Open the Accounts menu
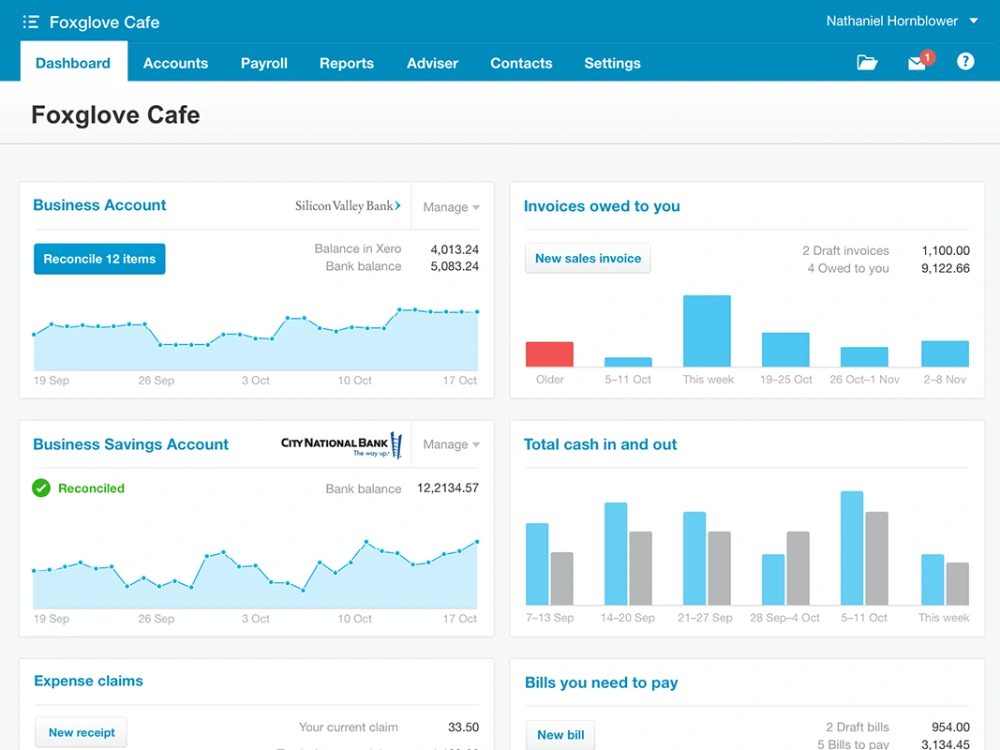 pos(175,63)
